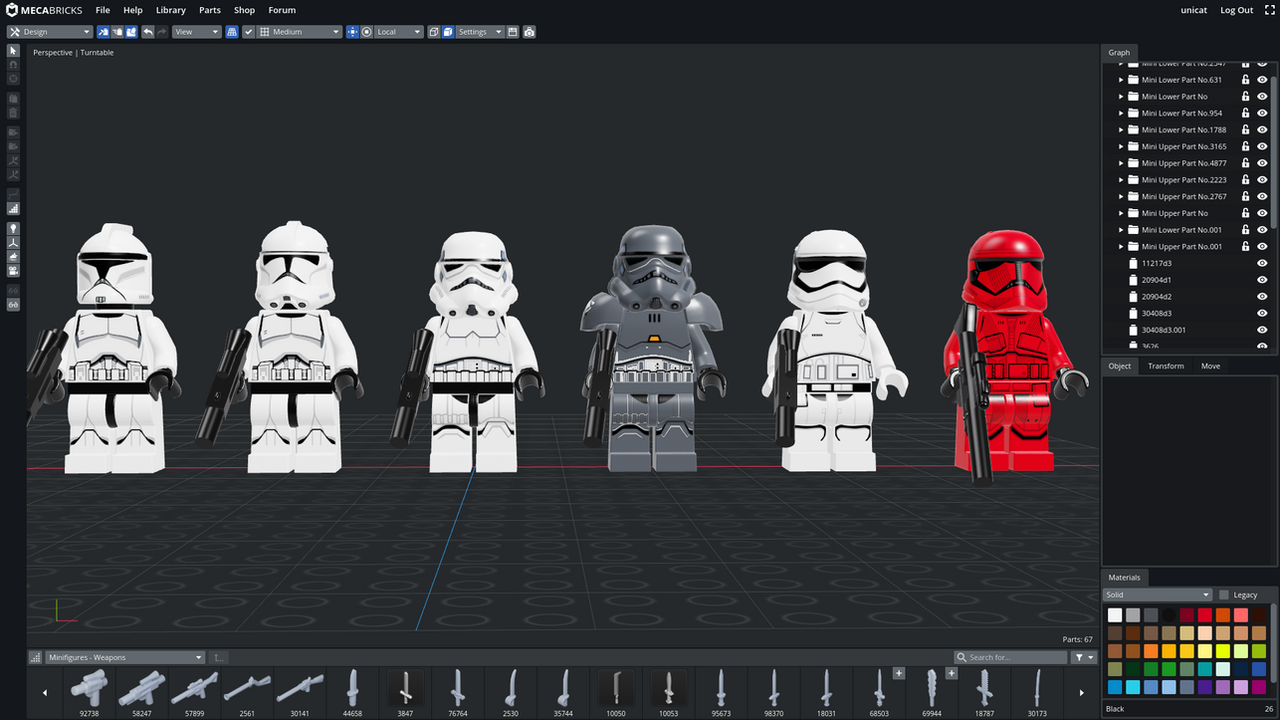Toggle lock on Mini Lower Part No.1788
Screen dimensions: 1280x720
point(1245,130)
